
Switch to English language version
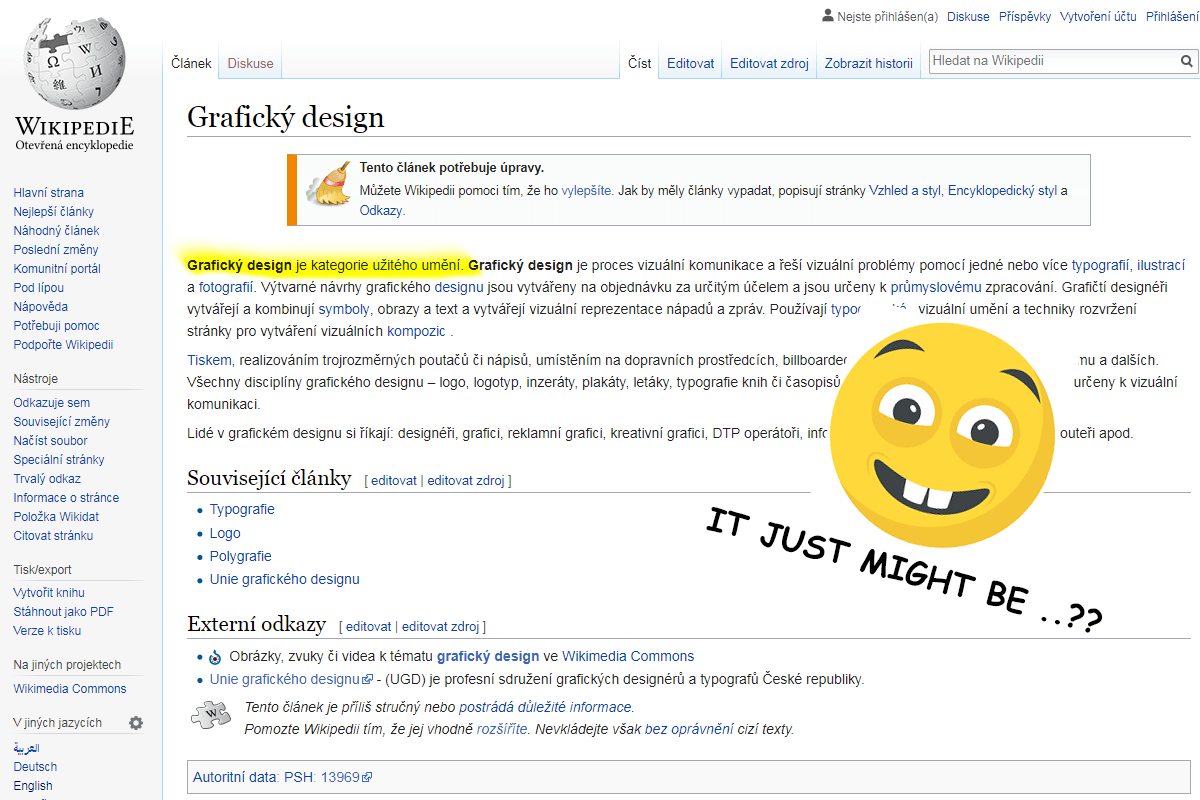[x=33, y=786]
